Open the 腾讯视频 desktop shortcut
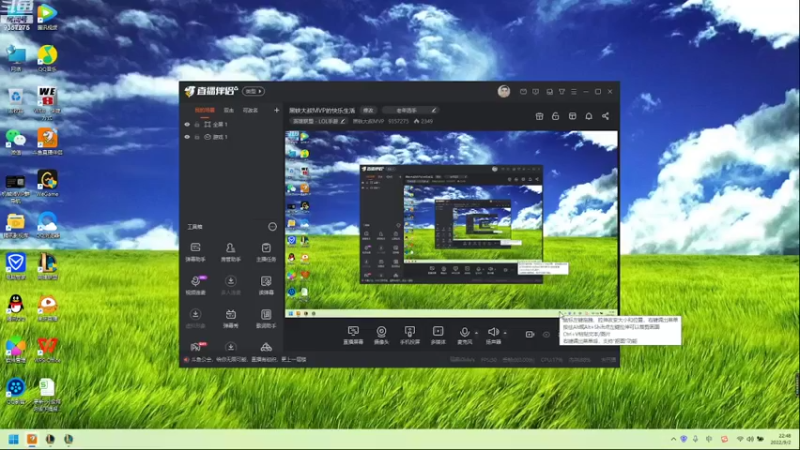This screenshot has height=450, width=800. [47, 16]
